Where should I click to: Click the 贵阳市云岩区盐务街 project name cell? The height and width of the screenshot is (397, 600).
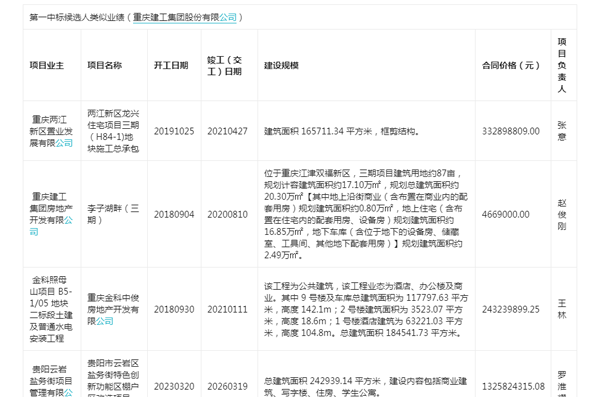113,377
